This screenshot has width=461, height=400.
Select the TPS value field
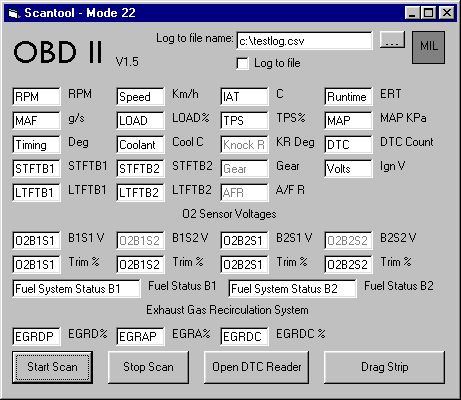coord(244,121)
